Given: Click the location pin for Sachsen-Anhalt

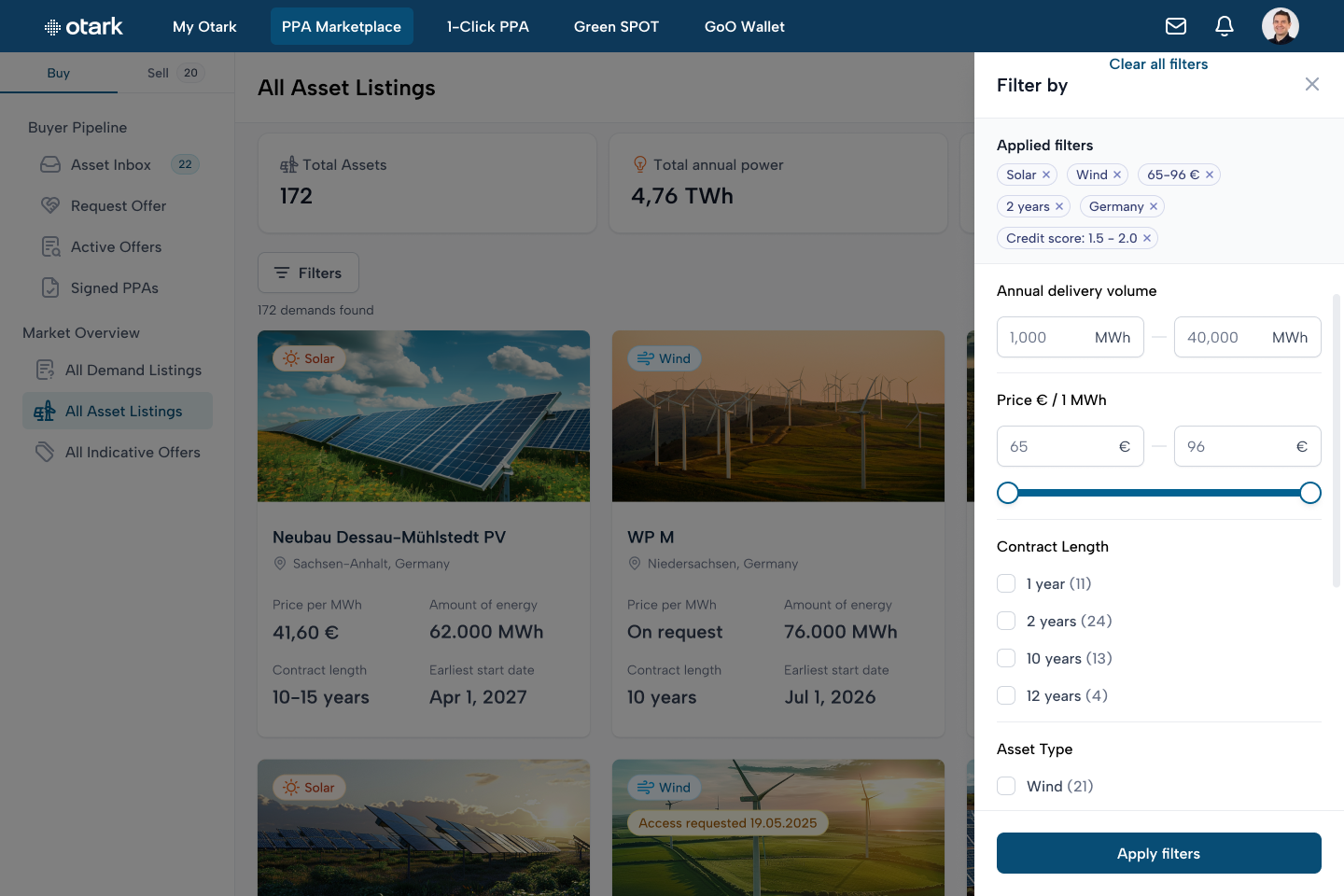Looking at the screenshot, I should click(279, 564).
